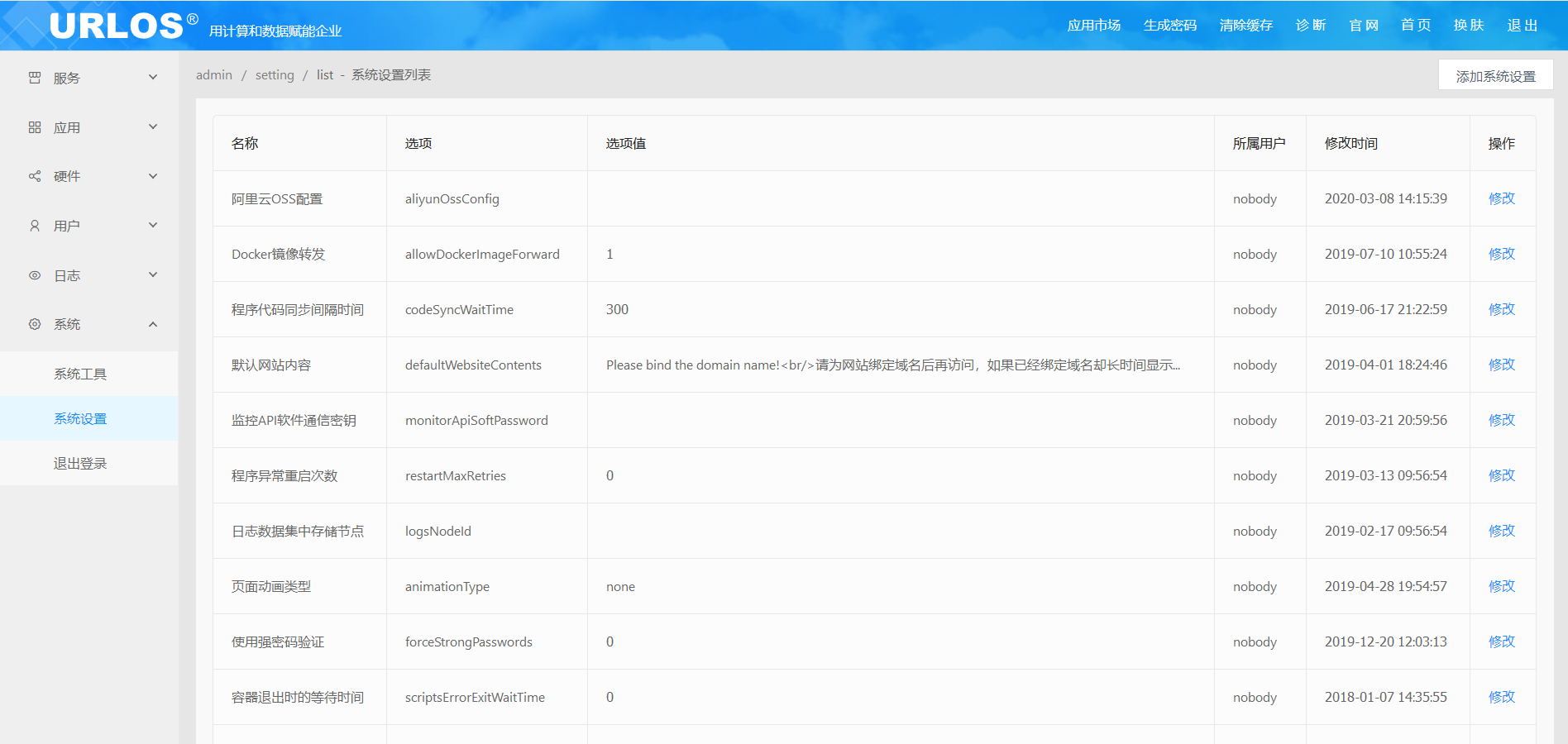Click 清除缓存 in the top bar
The height and width of the screenshot is (744, 1568).
click(x=1245, y=26)
